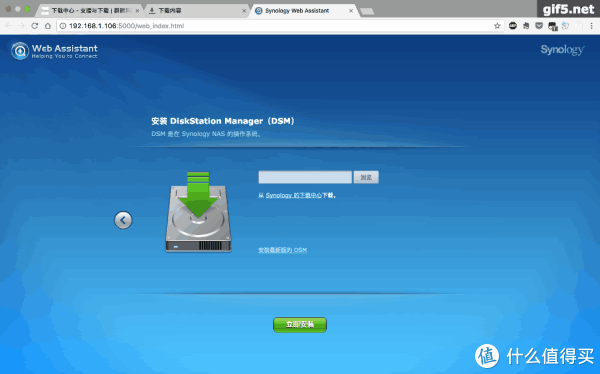
Task: Click the DSM file path input field
Action: point(305,177)
